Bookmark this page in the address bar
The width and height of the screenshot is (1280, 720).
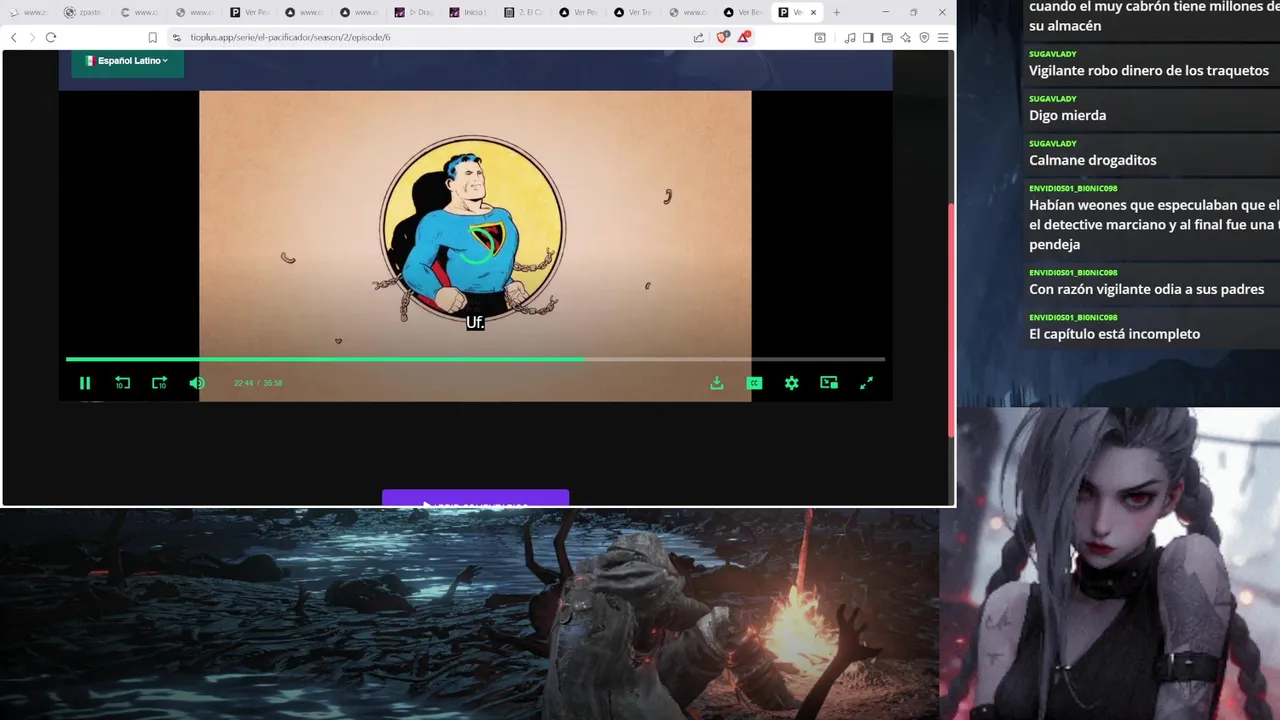[152, 37]
